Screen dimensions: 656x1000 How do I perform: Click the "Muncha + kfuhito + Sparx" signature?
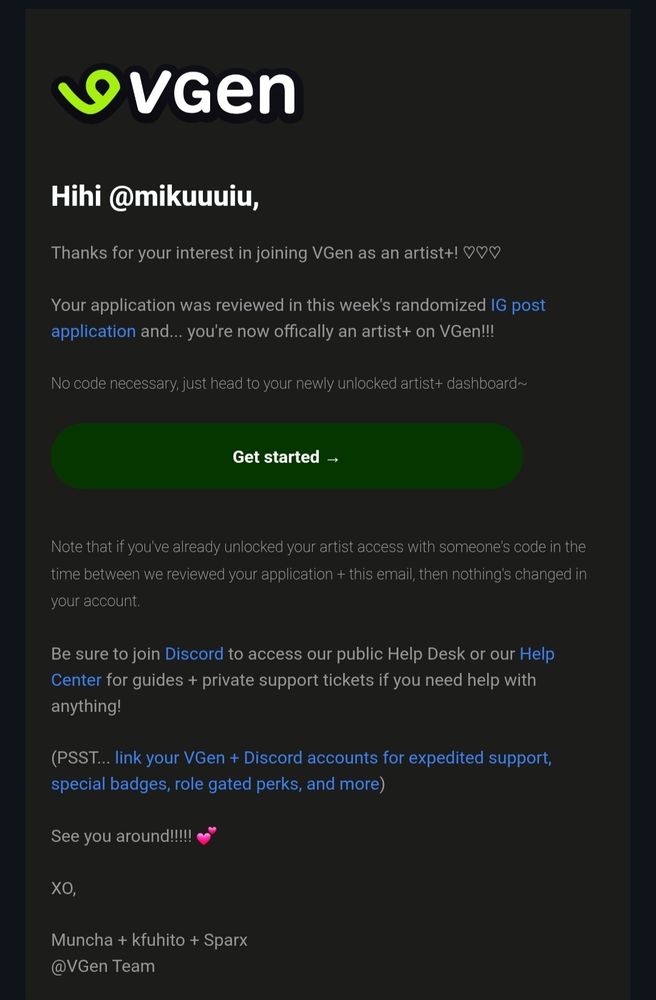149,940
